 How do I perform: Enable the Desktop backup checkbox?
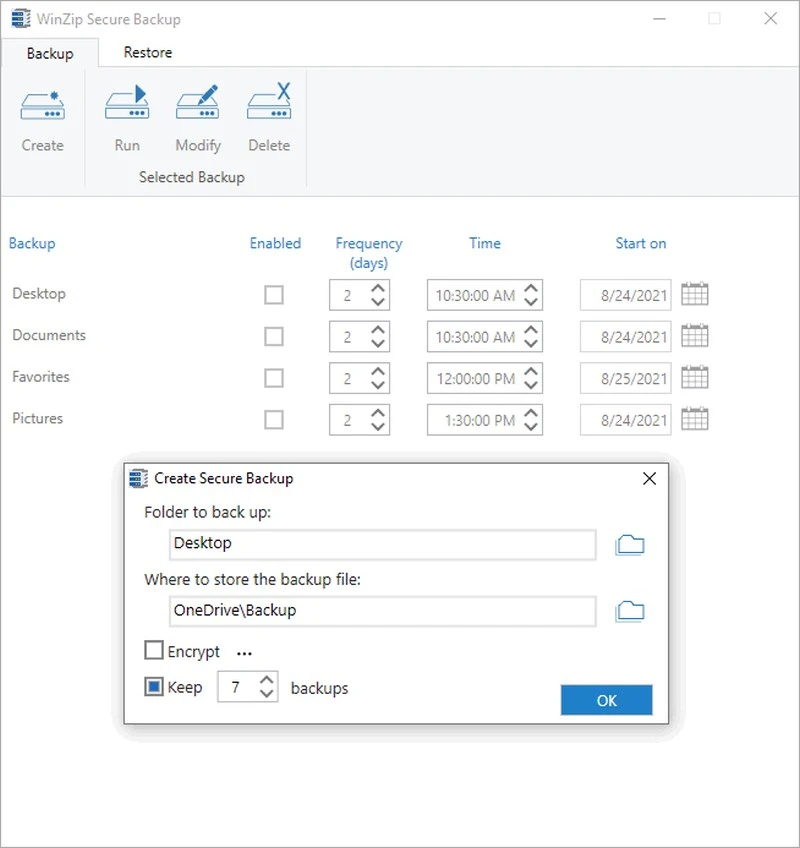(275, 294)
